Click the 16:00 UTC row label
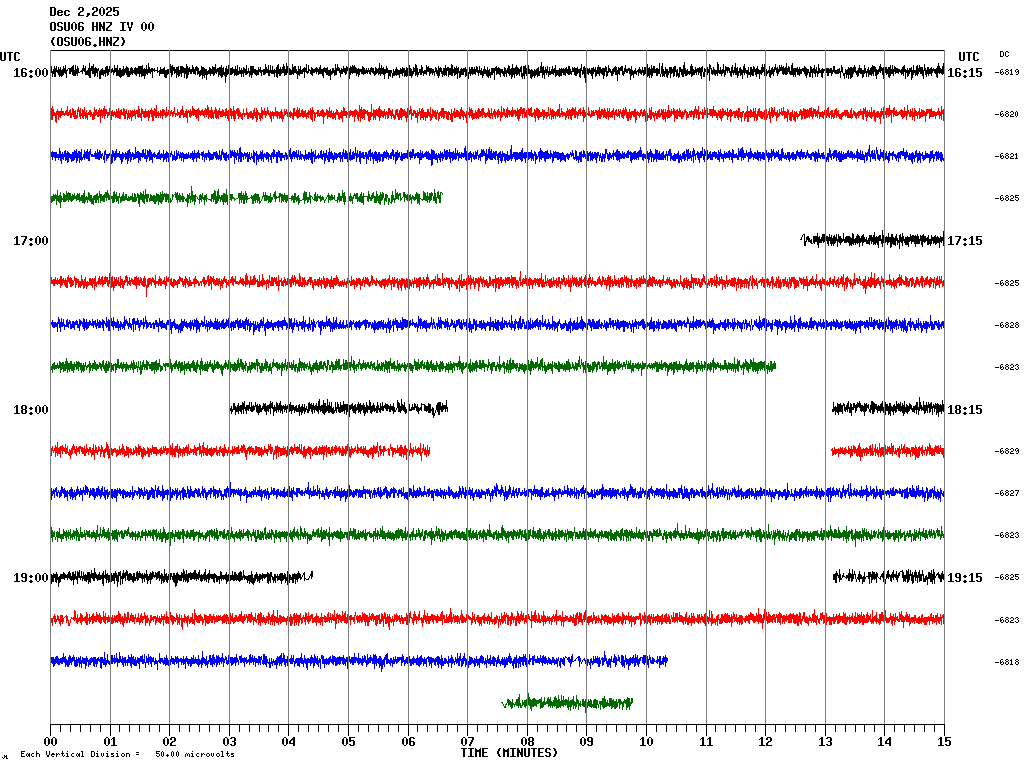Screen dimensions: 1024x768 [x=30, y=73]
